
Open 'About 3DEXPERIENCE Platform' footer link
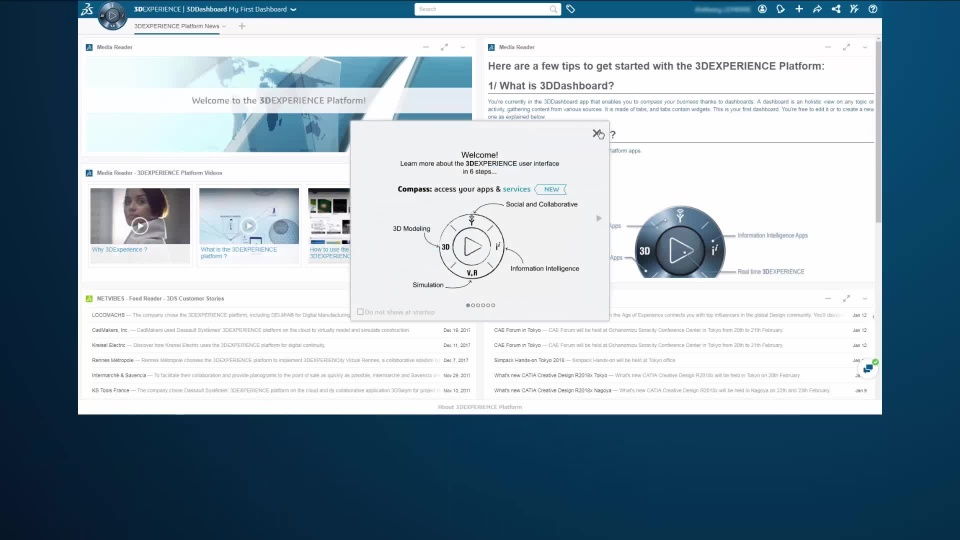480,407
